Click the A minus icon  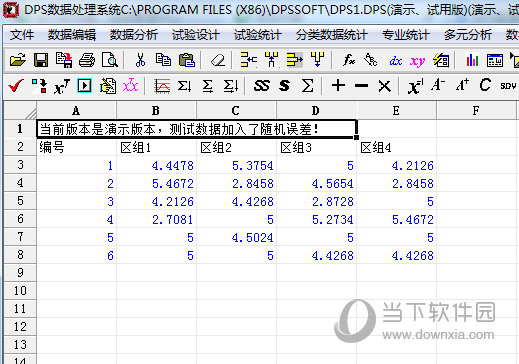(x=438, y=85)
